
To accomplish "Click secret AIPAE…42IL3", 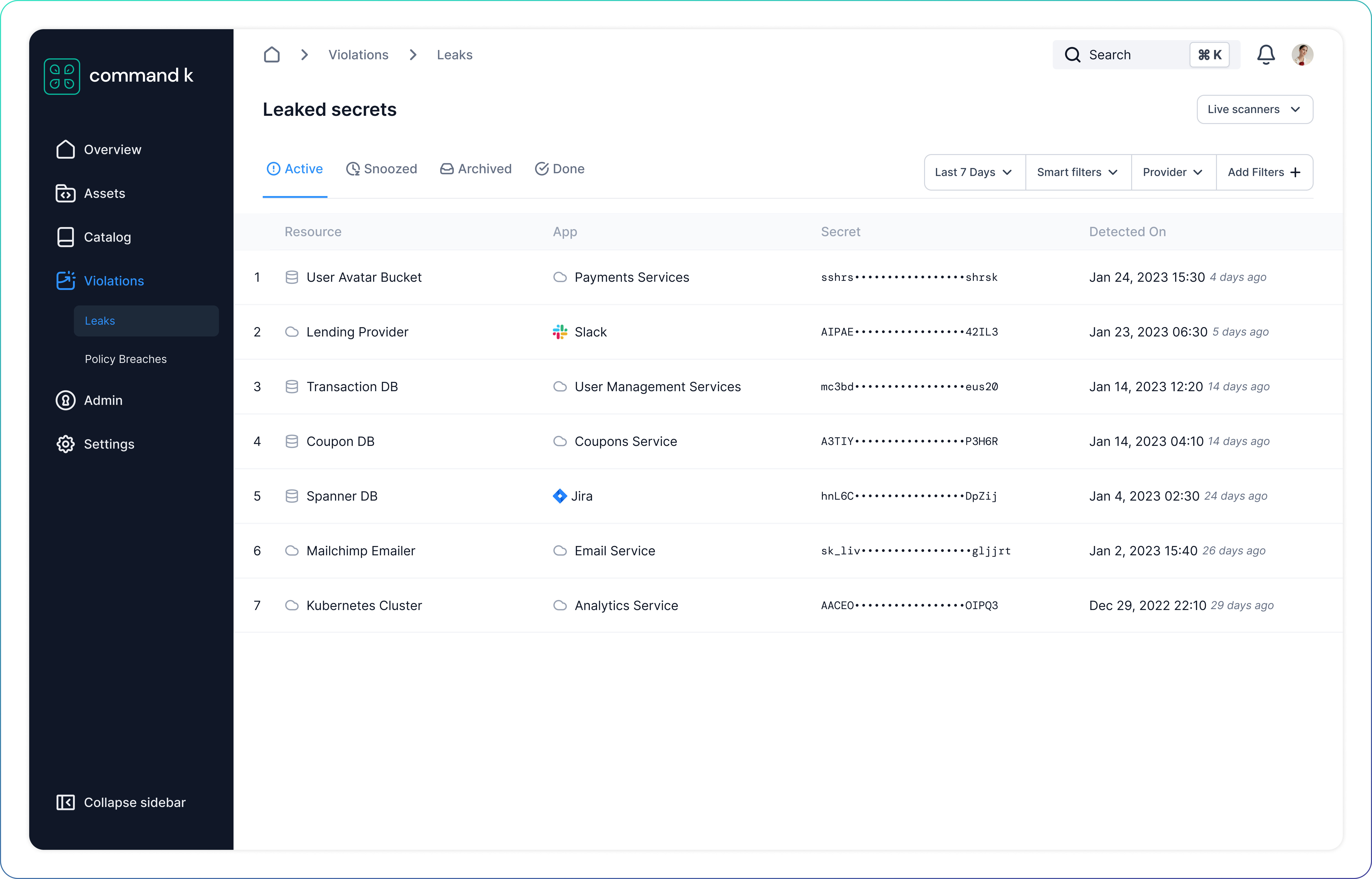I will click(909, 332).
